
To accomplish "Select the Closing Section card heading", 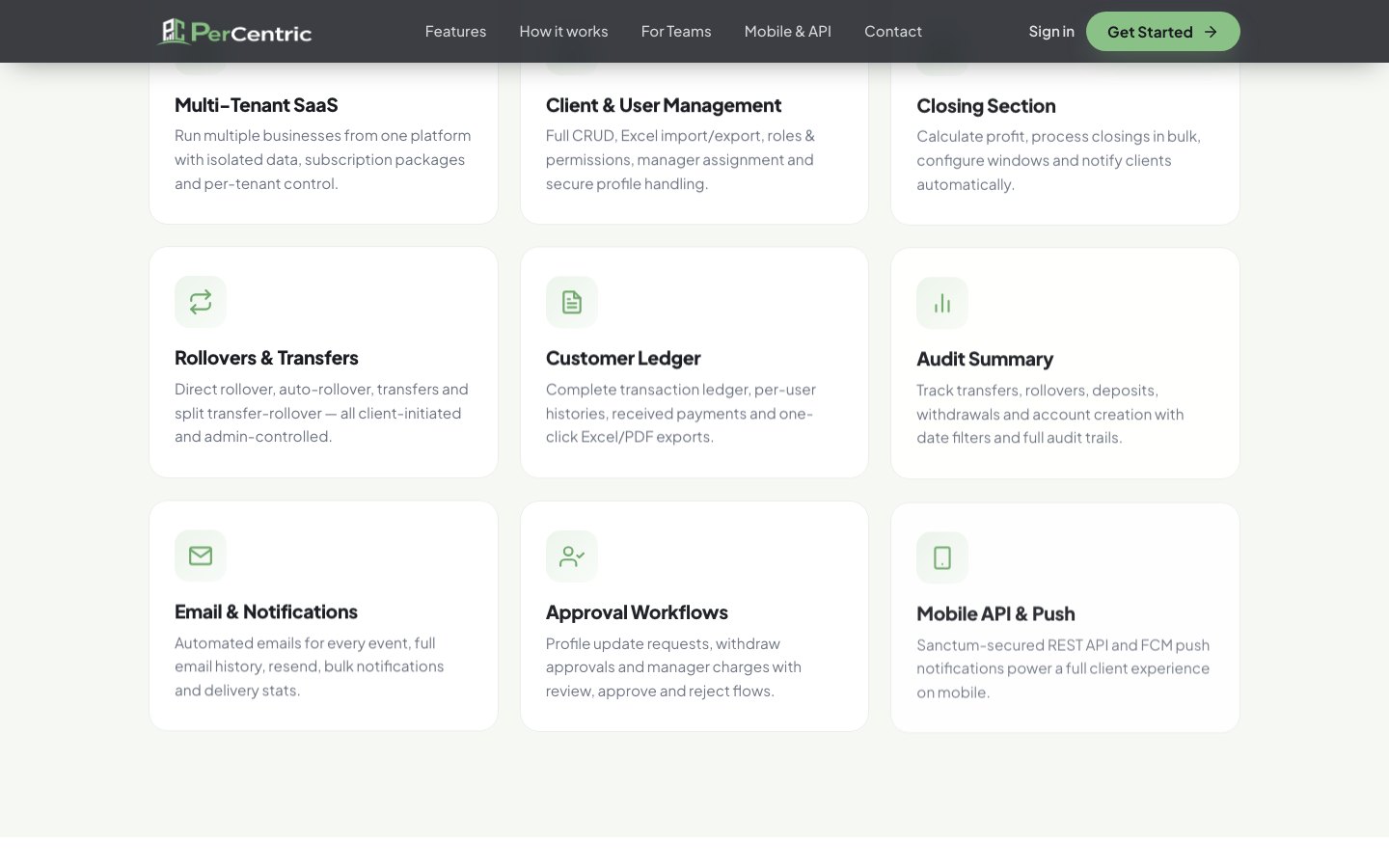I will click(x=986, y=106).
